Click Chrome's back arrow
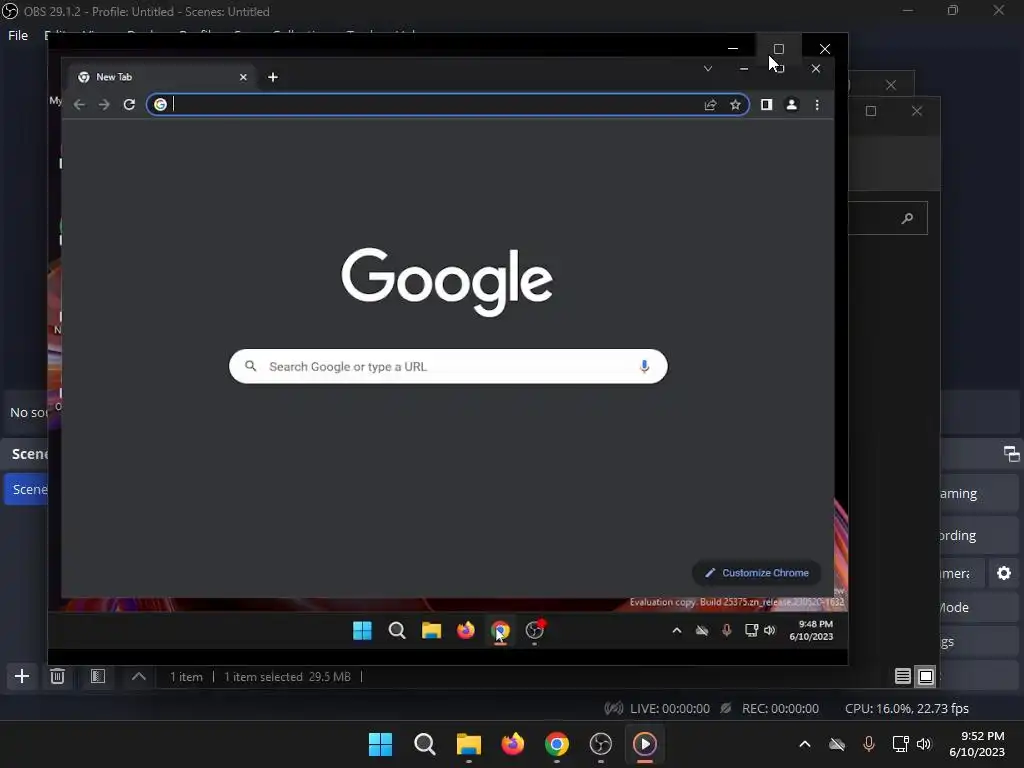 [80, 104]
